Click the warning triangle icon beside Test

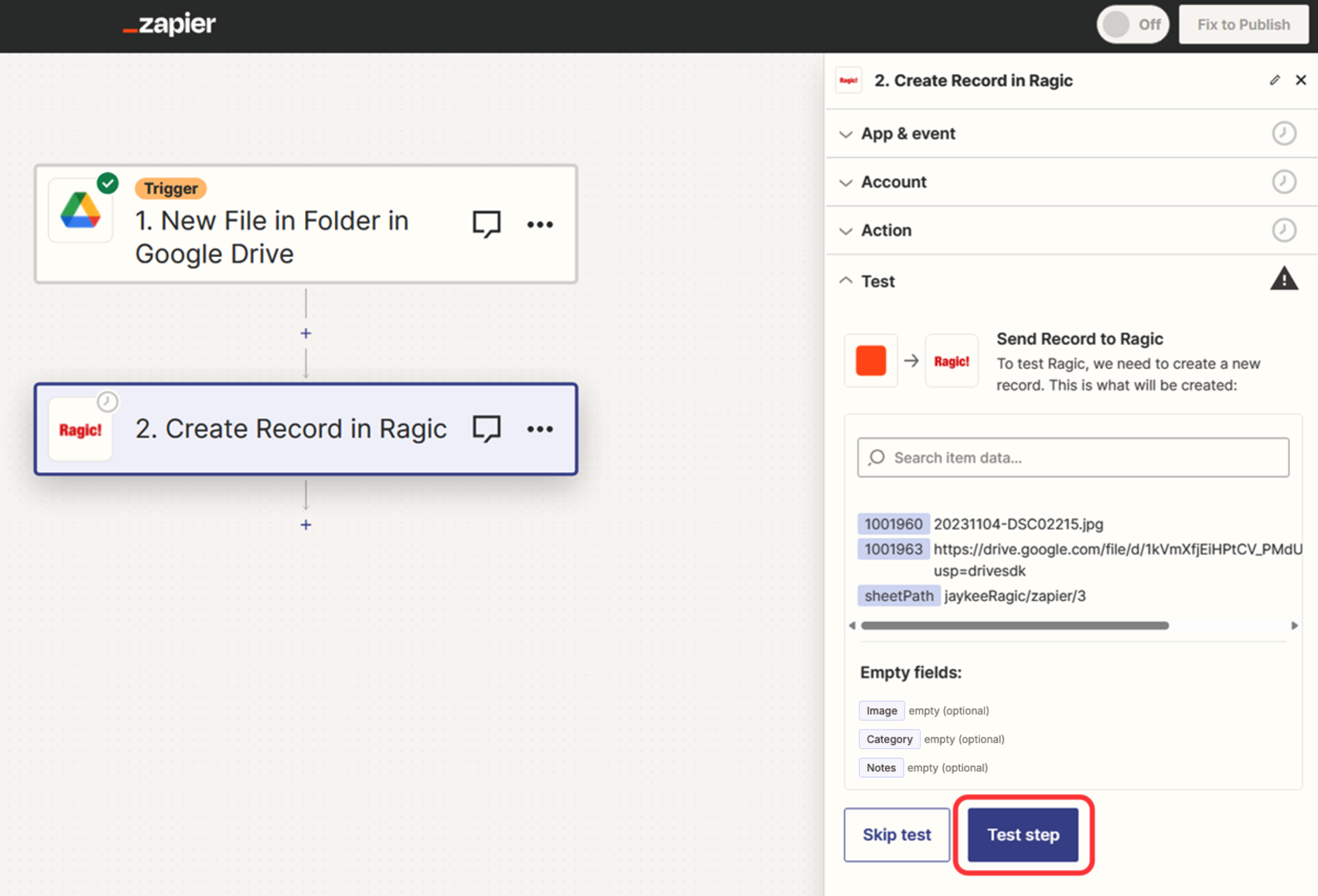(x=1283, y=279)
